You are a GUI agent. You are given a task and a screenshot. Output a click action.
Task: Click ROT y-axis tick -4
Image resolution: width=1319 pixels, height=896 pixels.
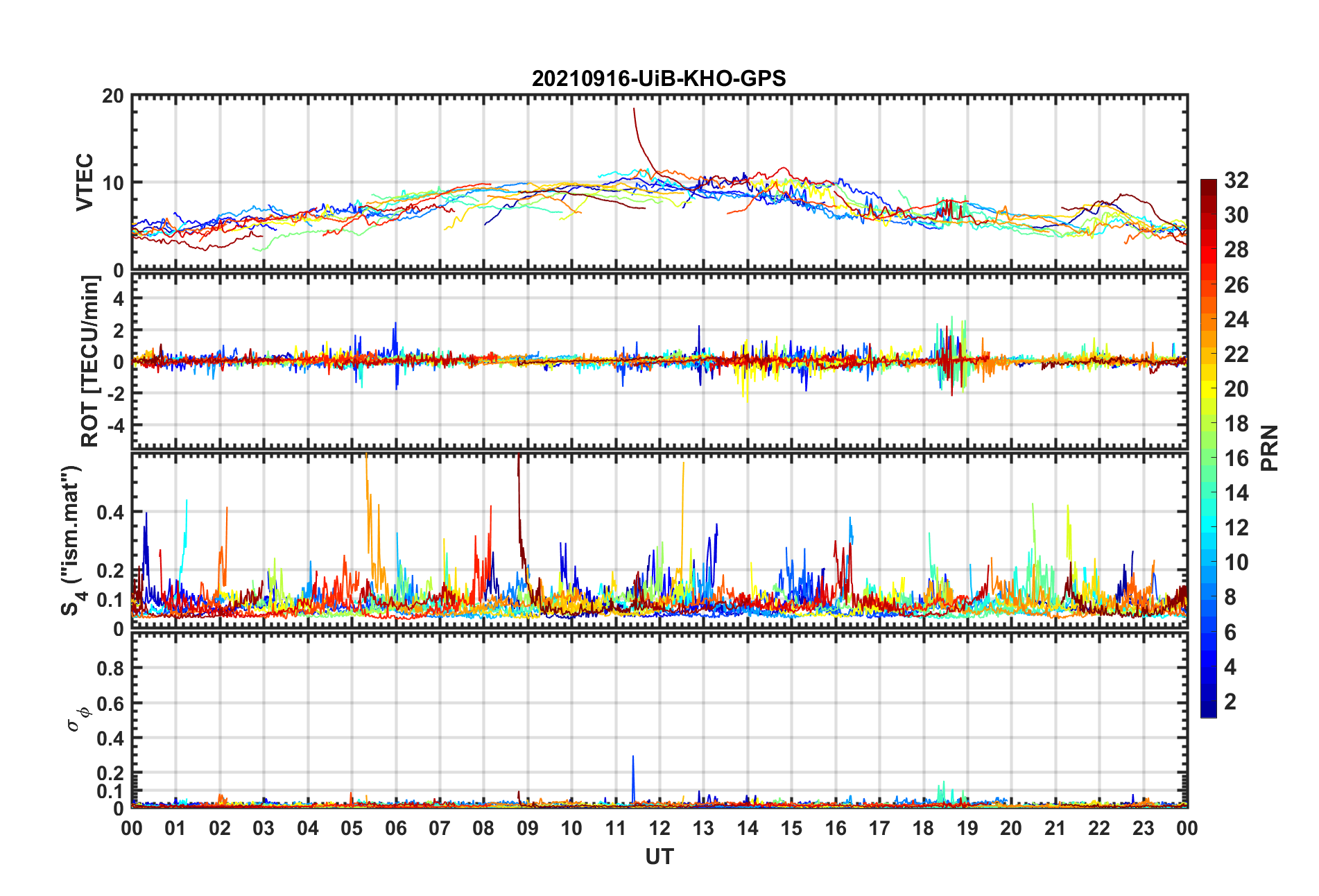click(x=115, y=424)
